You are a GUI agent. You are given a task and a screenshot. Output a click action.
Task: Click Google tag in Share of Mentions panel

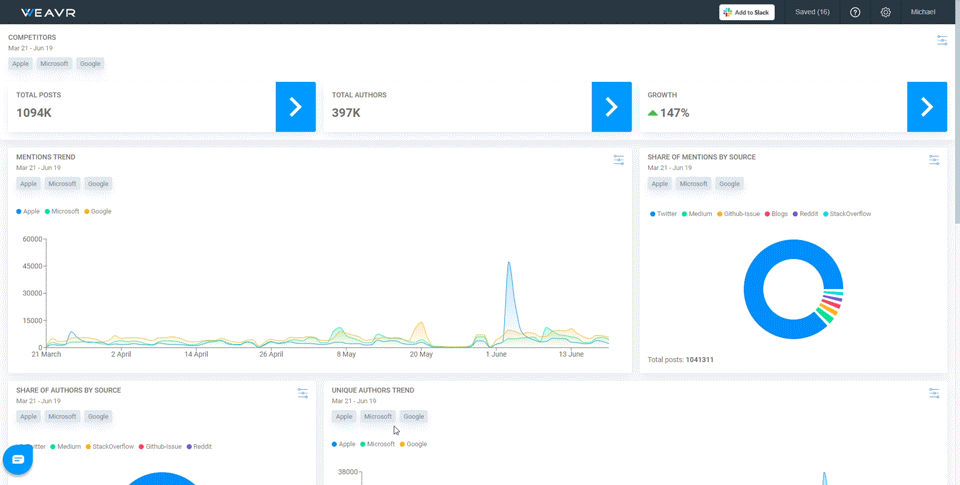729,184
